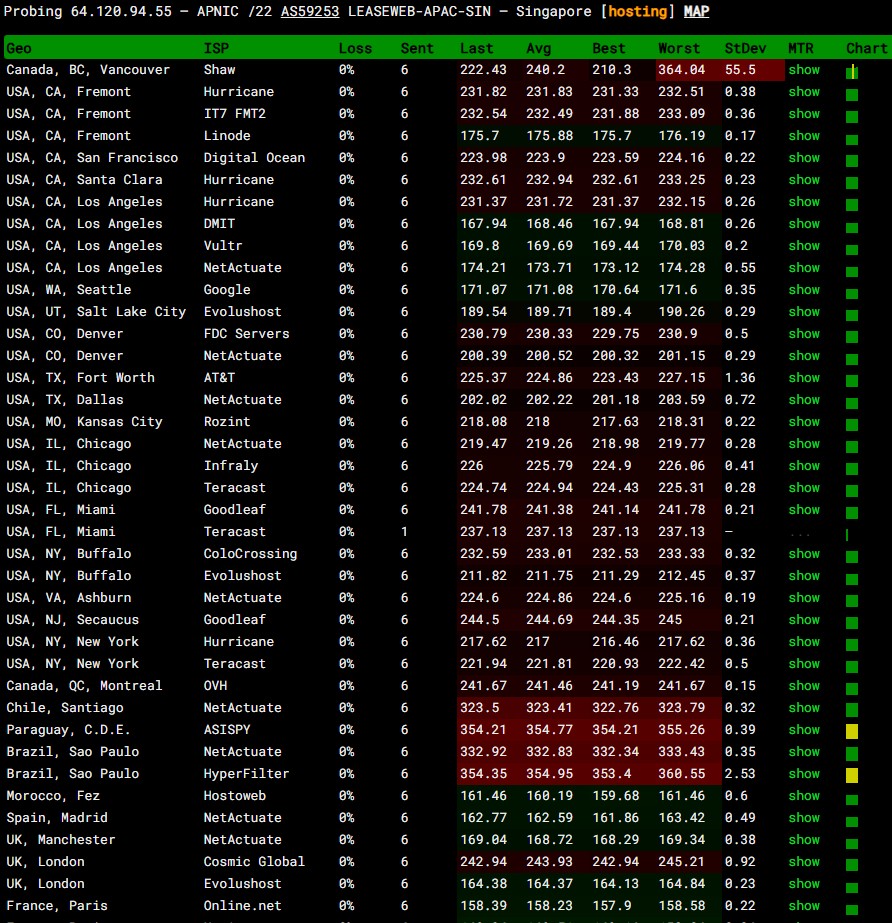
Task: Show MTR for Fort Worth AT&T row
Action: 804,377
